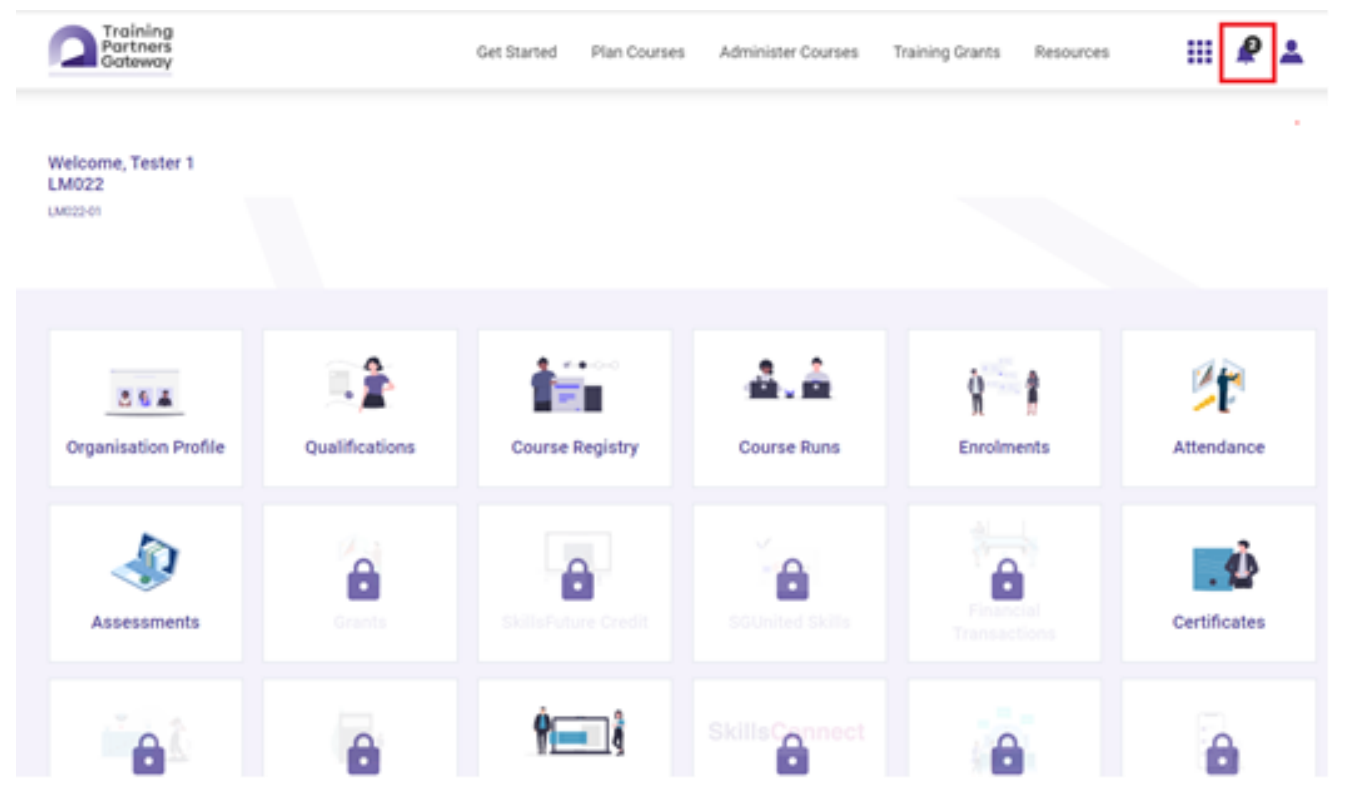Open the Qualifications tile
The height and width of the screenshot is (805, 1348).
[360, 409]
